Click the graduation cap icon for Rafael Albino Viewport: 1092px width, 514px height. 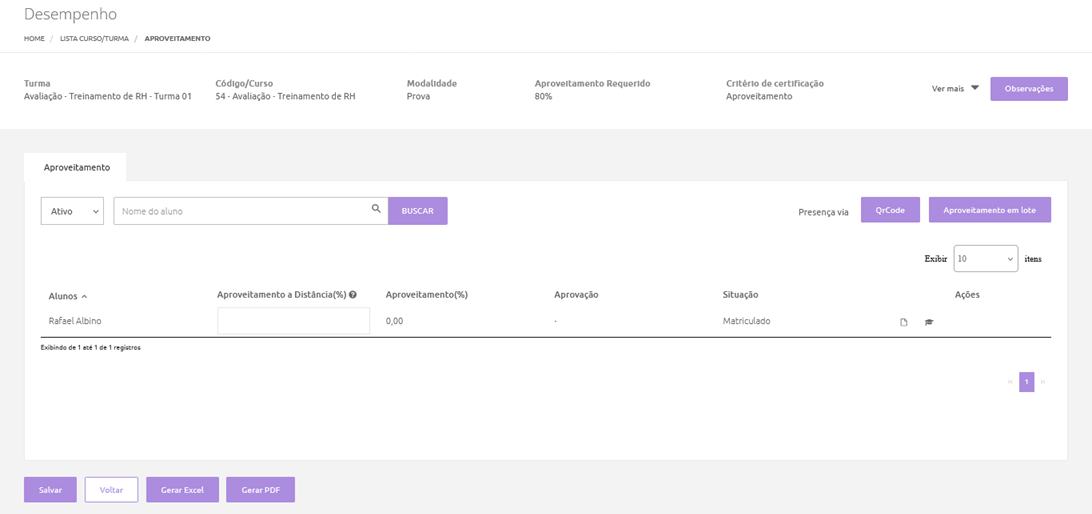(x=929, y=322)
